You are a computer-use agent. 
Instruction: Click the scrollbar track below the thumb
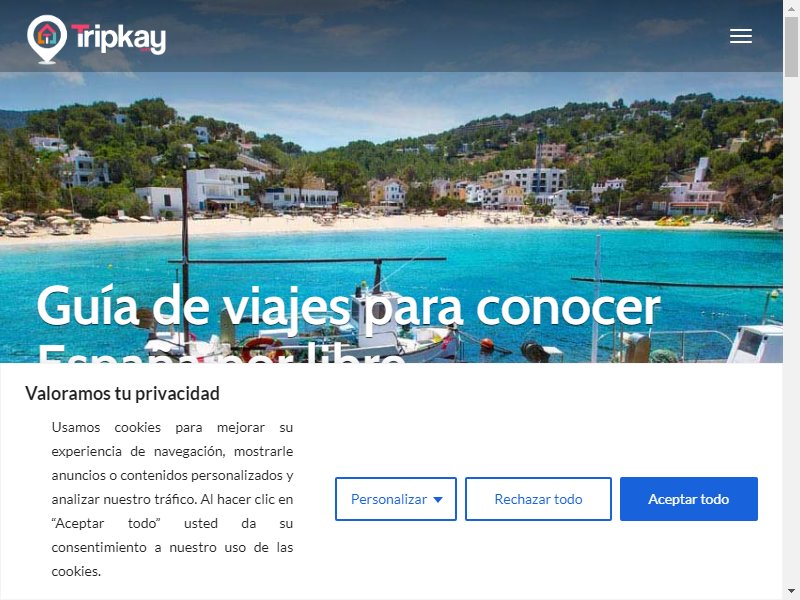click(791, 332)
